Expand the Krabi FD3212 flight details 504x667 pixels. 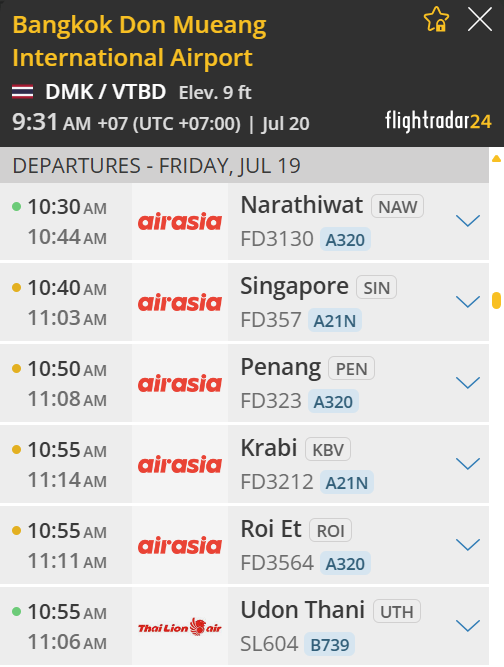coord(468,464)
